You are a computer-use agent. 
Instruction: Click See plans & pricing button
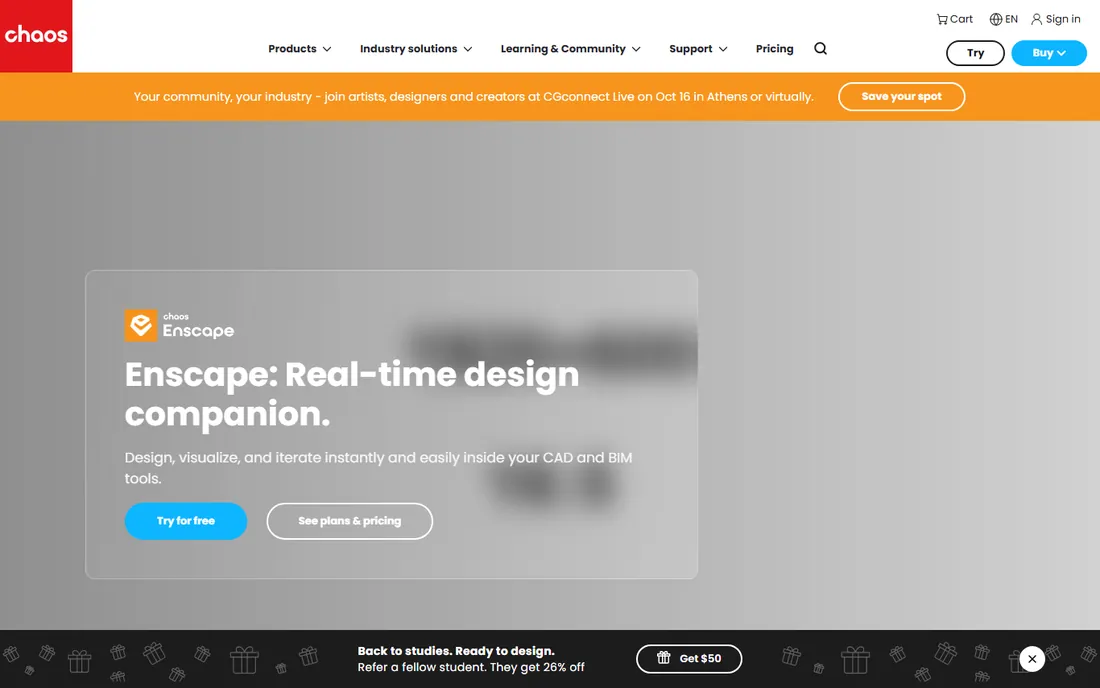[x=349, y=521]
